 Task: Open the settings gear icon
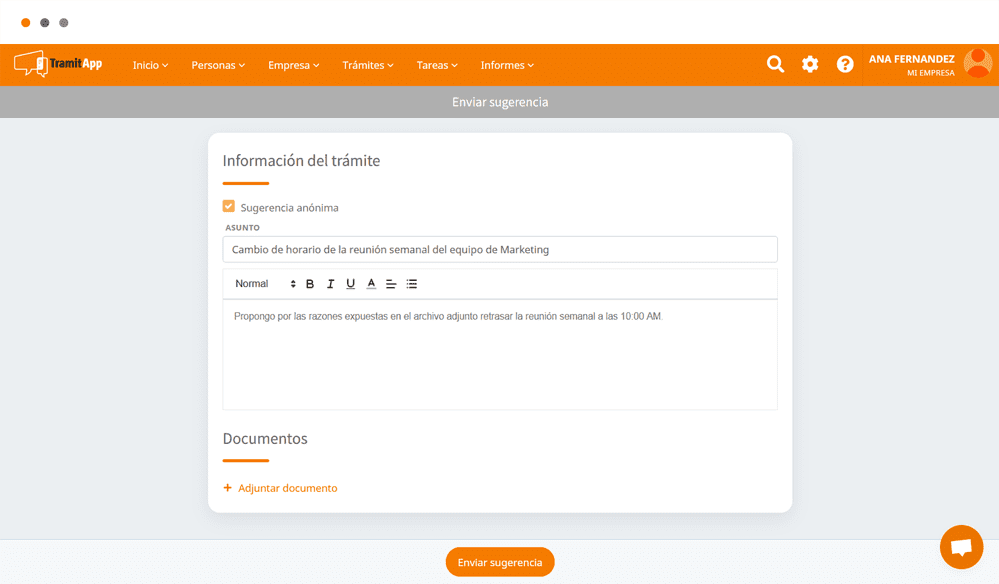coord(810,64)
